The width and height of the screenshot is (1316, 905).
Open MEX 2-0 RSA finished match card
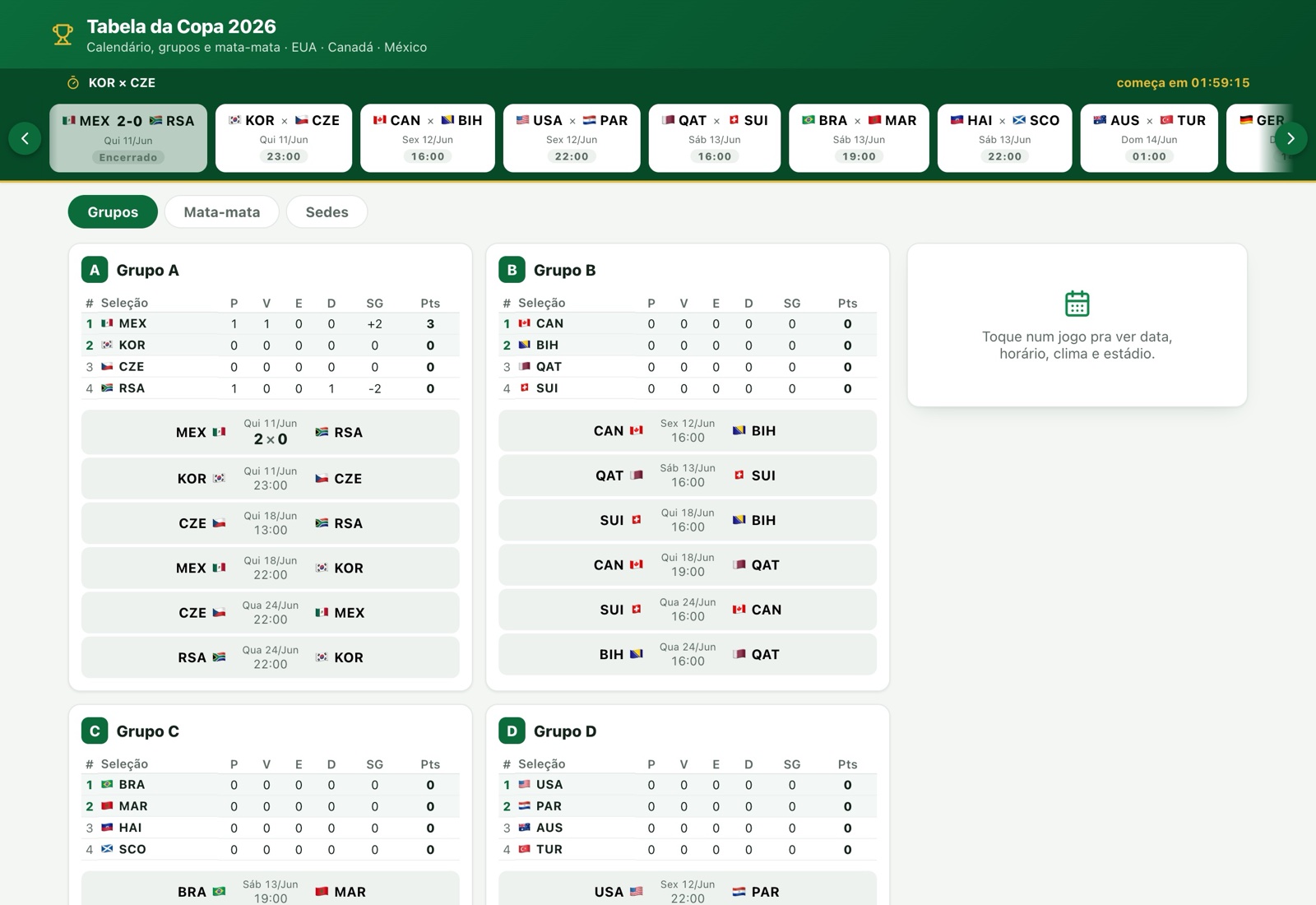(128, 137)
